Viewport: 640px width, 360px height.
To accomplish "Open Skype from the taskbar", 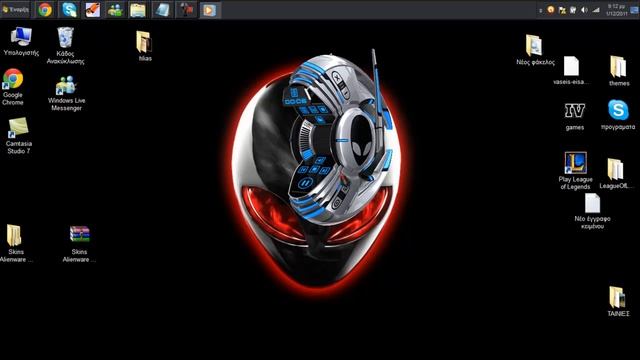I will click(x=69, y=10).
